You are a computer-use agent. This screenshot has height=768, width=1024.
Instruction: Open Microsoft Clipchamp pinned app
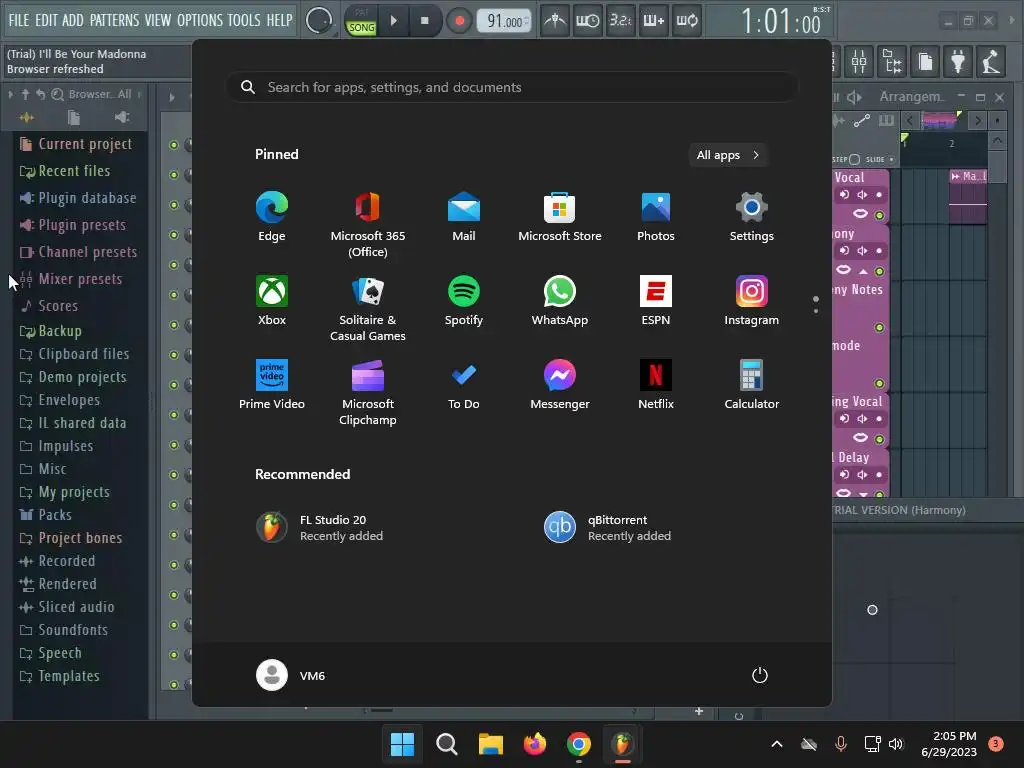[x=368, y=392]
